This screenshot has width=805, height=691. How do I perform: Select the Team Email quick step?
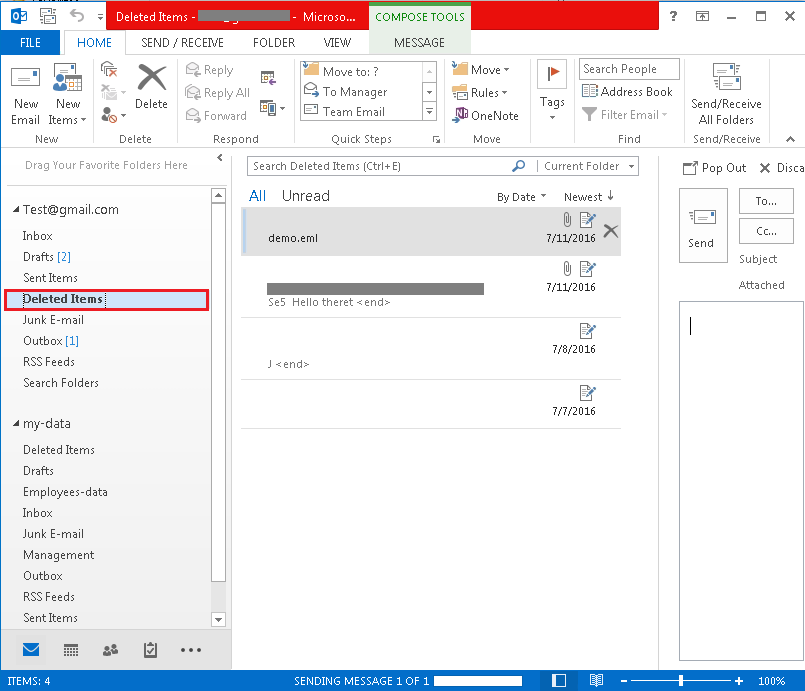tap(362, 111)
